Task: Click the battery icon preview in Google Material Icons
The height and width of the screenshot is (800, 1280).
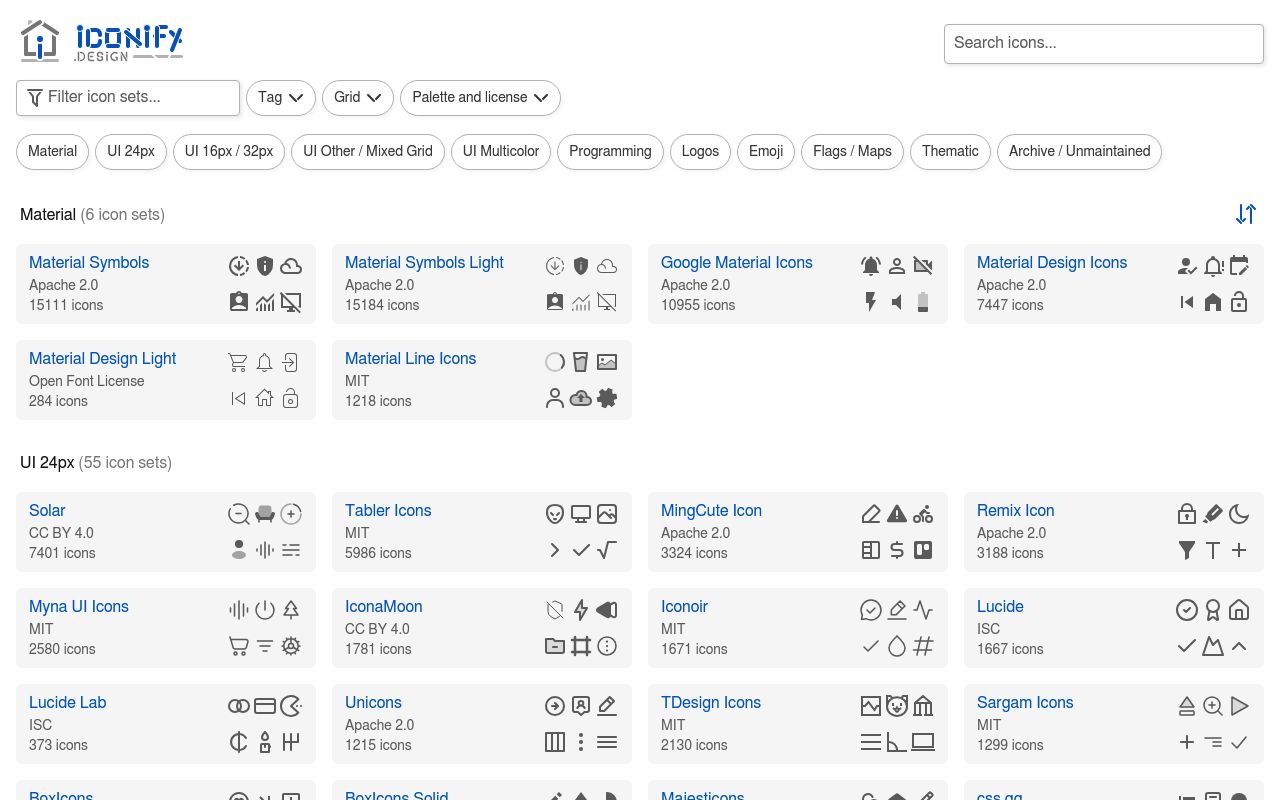Action: (x=923, y=302)
